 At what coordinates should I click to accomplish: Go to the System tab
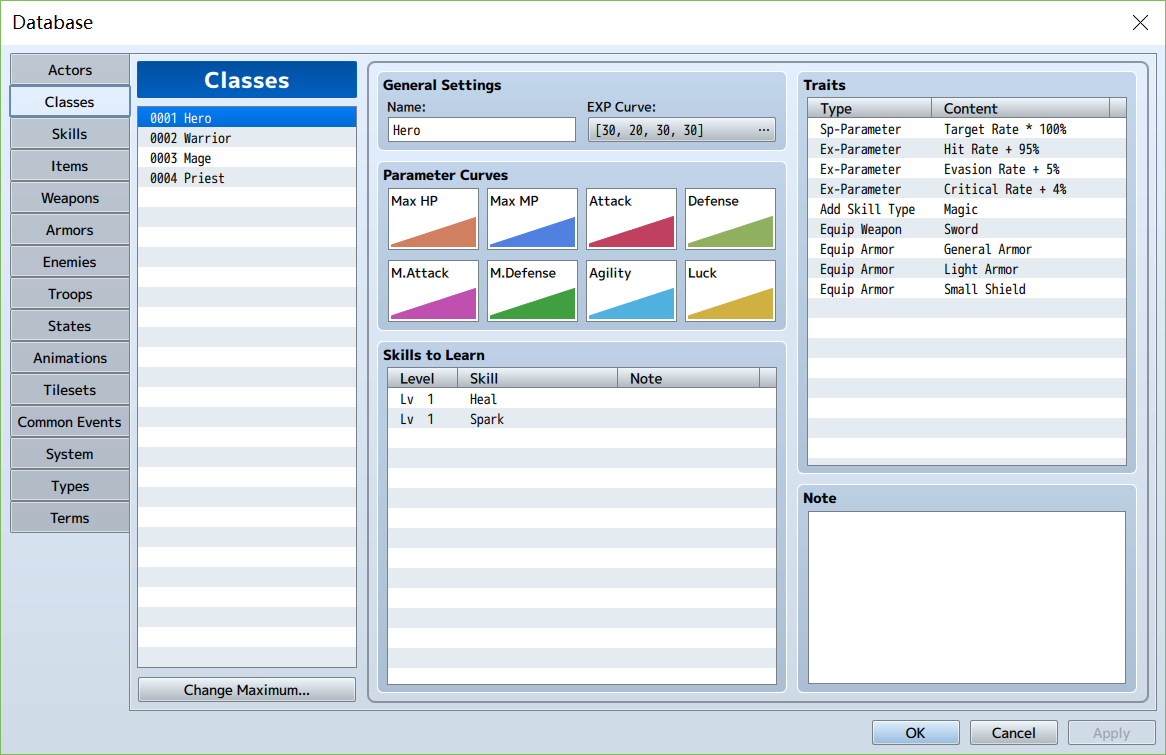pyautogui.click(x=70, y=454)
